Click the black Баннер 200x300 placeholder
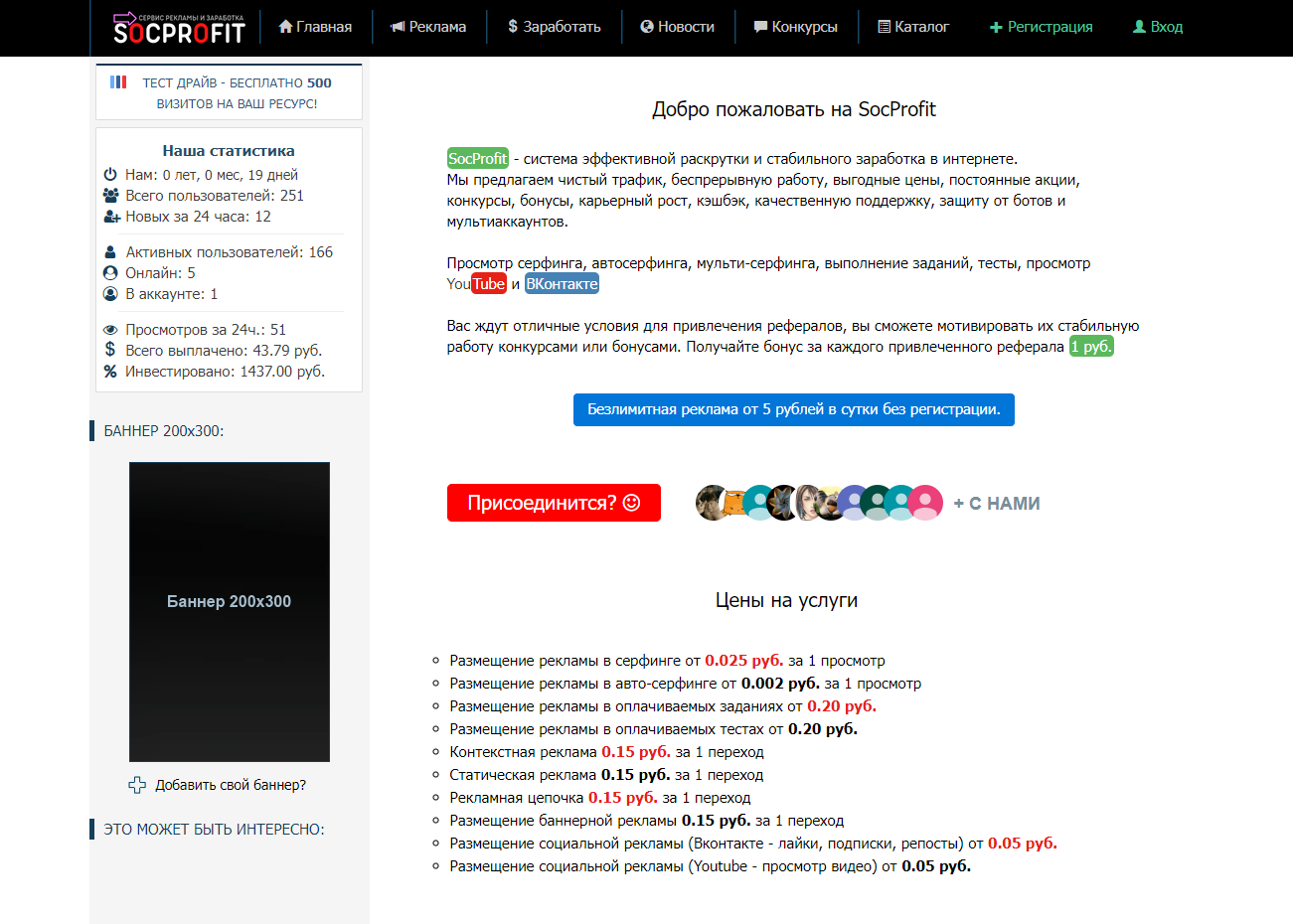Viewport: 1293px width, 924px height. 230,612
